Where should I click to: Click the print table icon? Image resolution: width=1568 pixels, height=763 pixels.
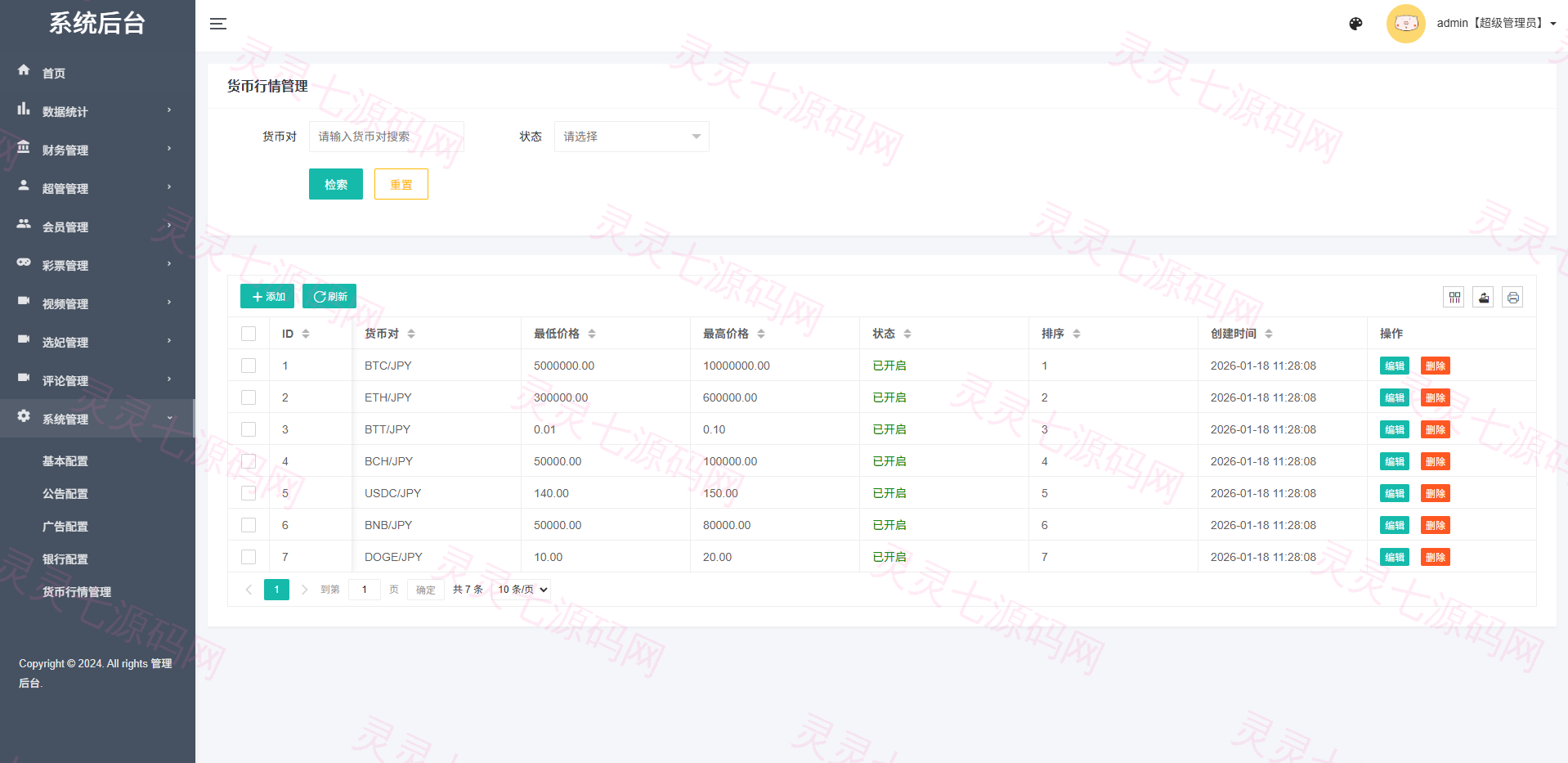point(1513,298)
